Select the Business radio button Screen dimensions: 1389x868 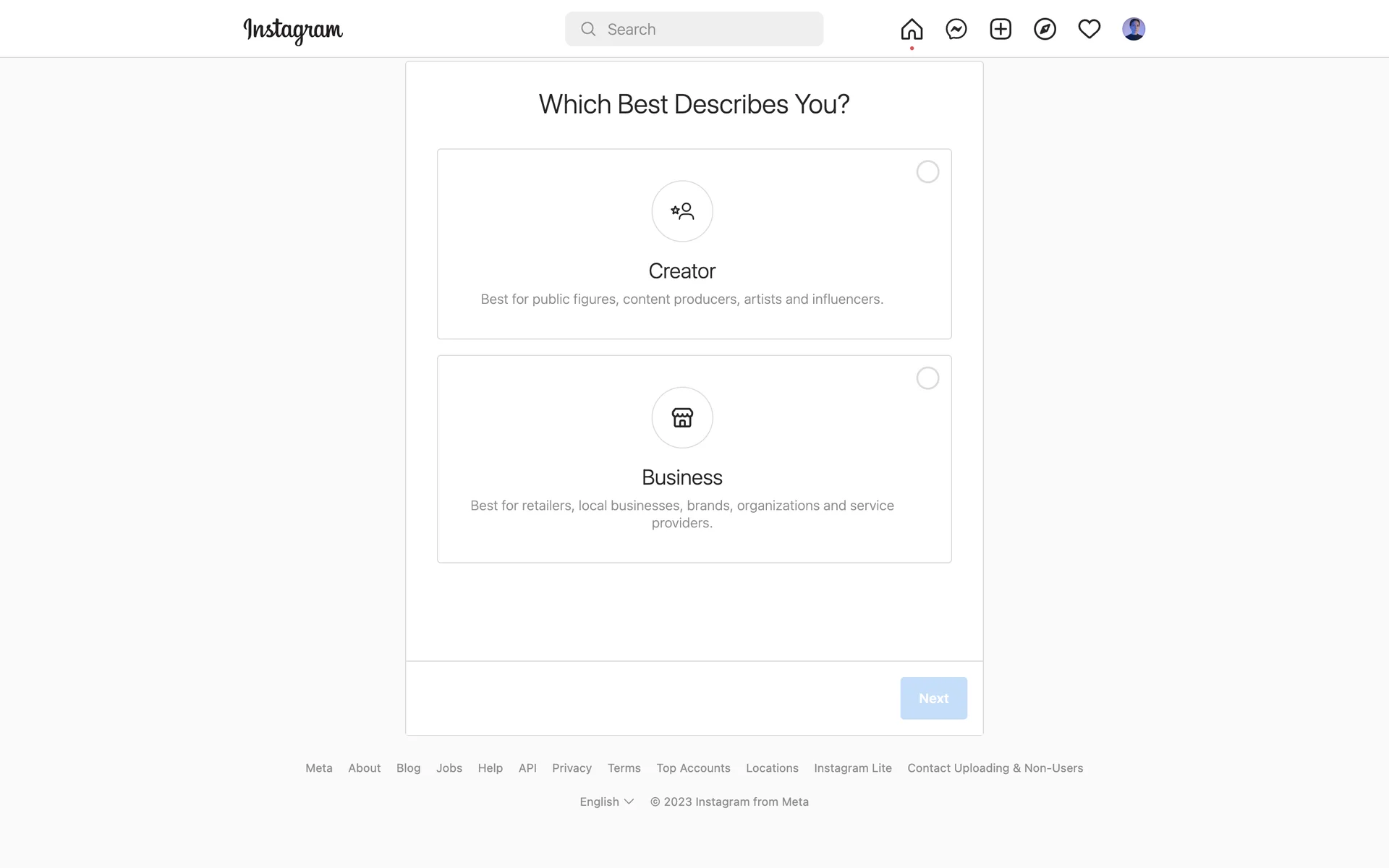[927, 378]
